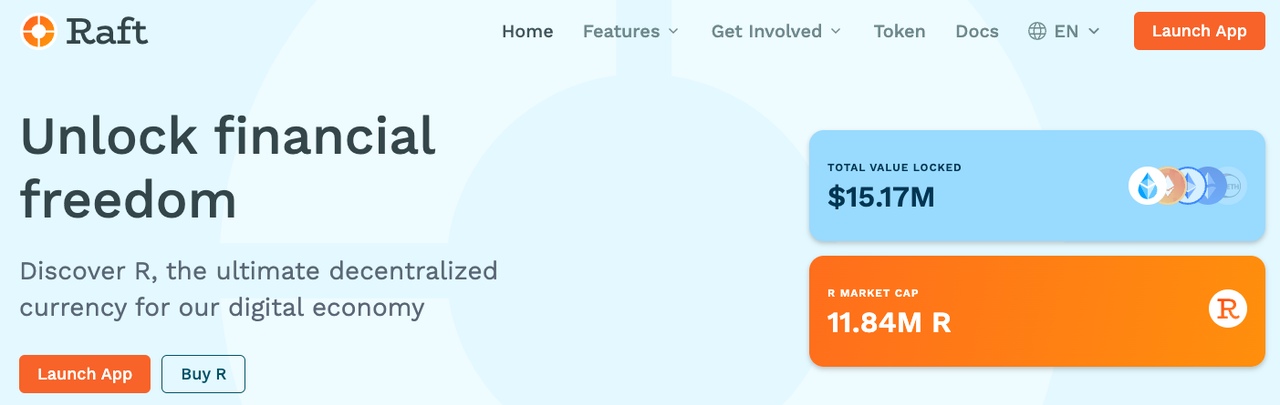Click the Buy R button

[x=203, y=374]
